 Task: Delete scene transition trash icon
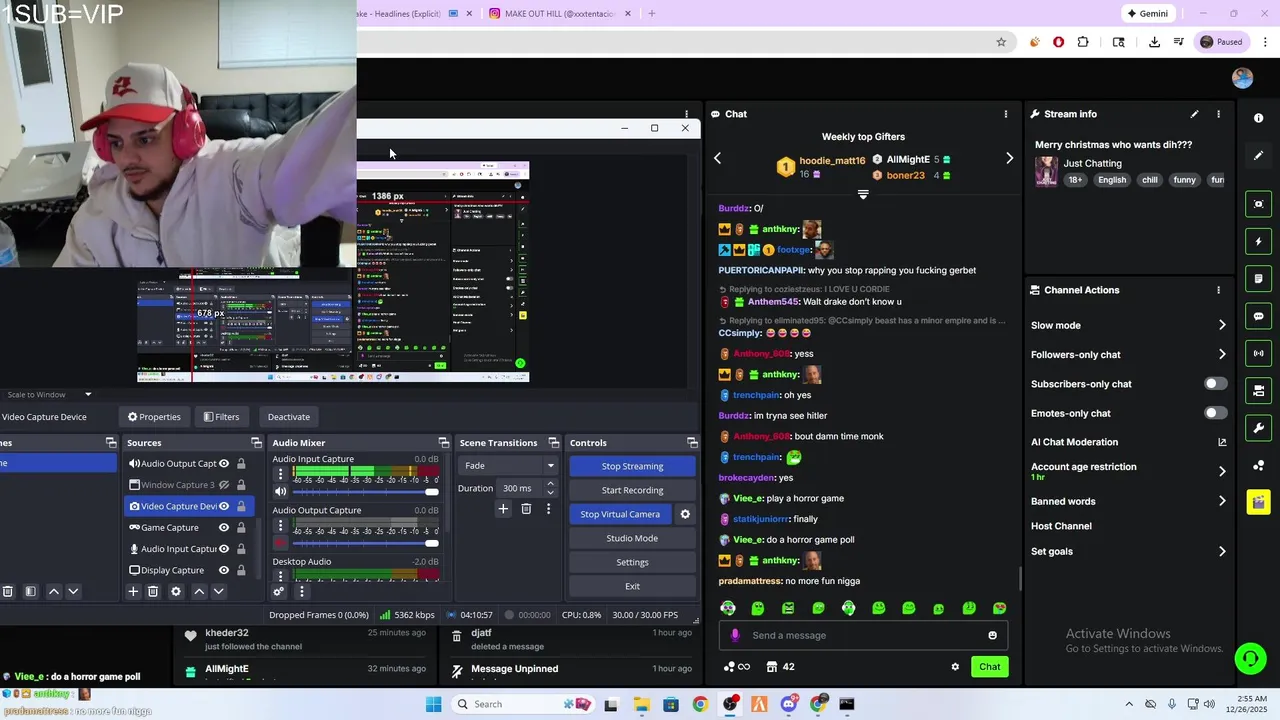click(x=526, y=509)
